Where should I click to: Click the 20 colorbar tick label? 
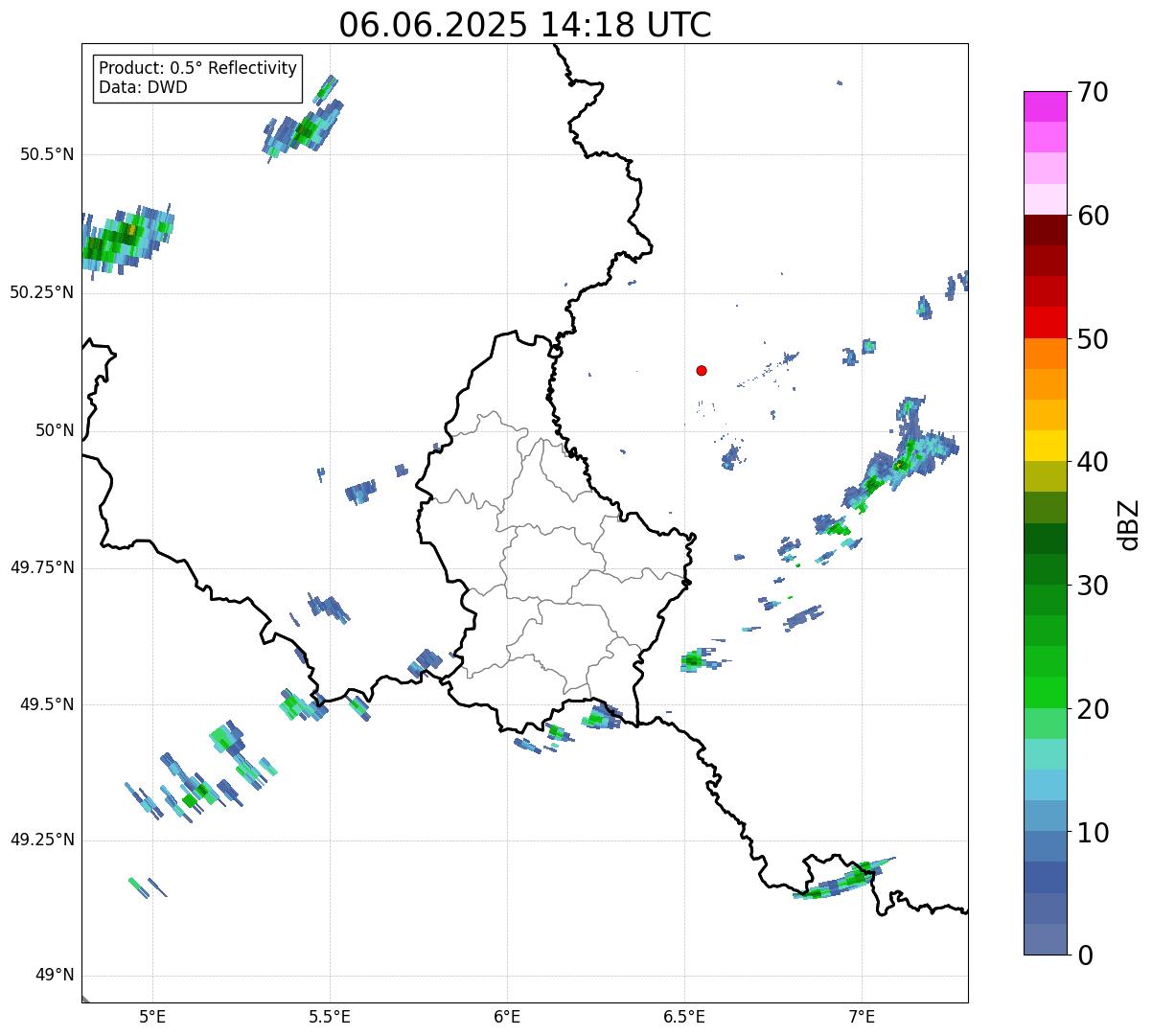1093,709
